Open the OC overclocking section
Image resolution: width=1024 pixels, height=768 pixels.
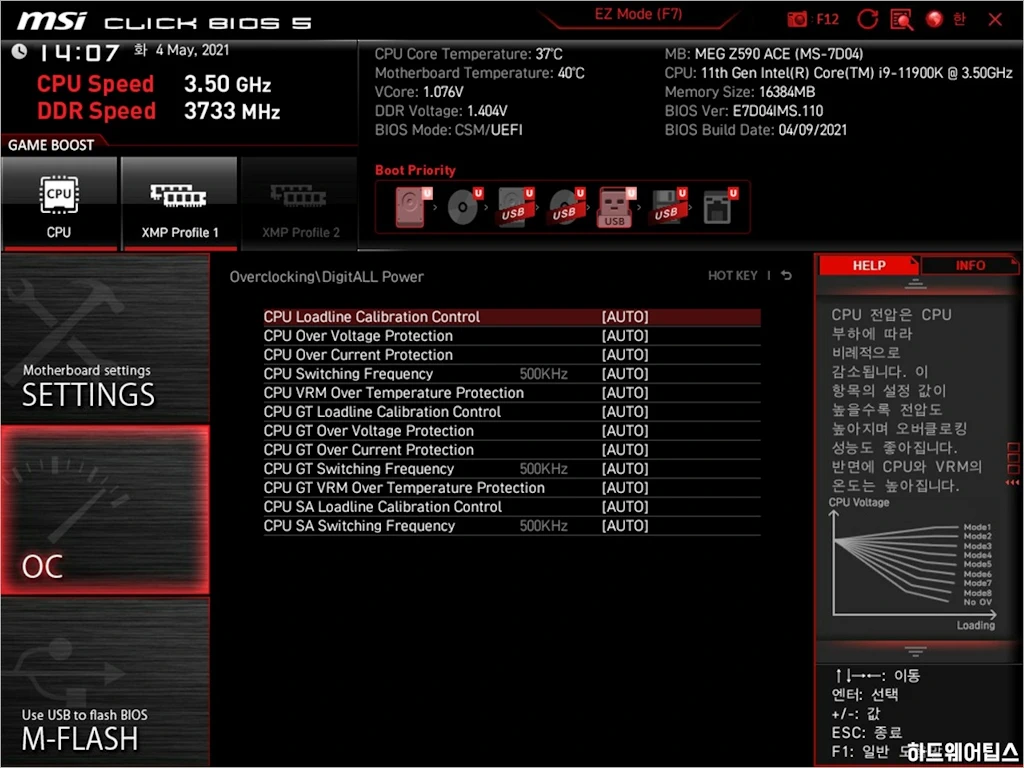click(x=105, y=510)
